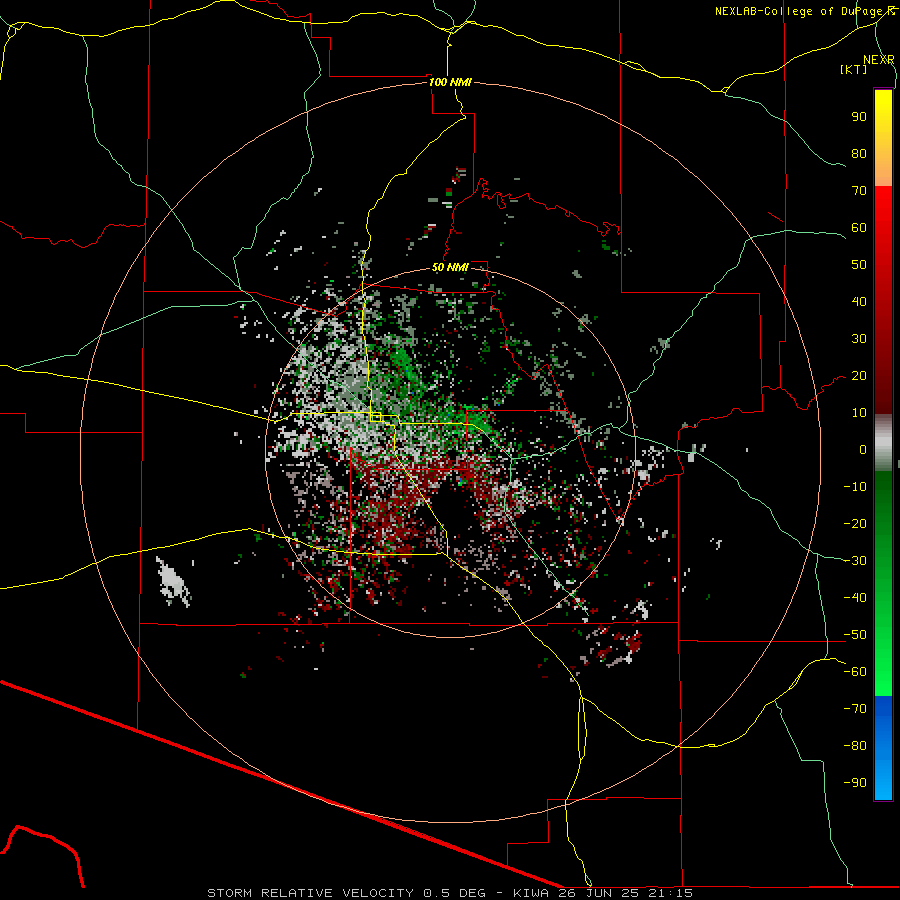The image size is (900, 900).
Task: Click the Storm Relative Velocity caption text
Action: tap(450, 893)
